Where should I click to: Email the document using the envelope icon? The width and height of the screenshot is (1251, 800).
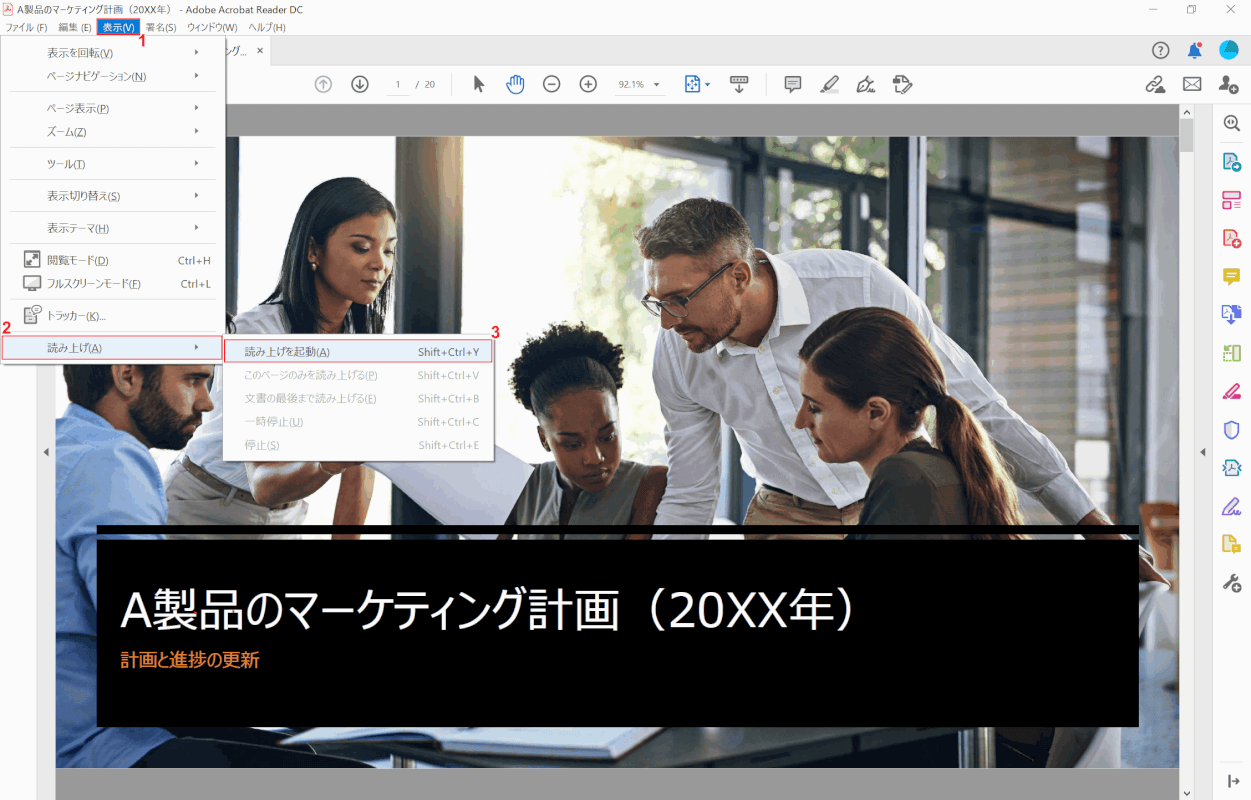(x=1192, y=84)
